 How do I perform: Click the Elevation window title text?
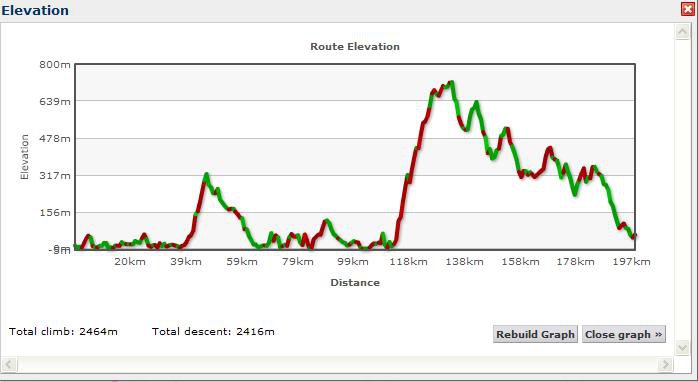pos(35,10)
